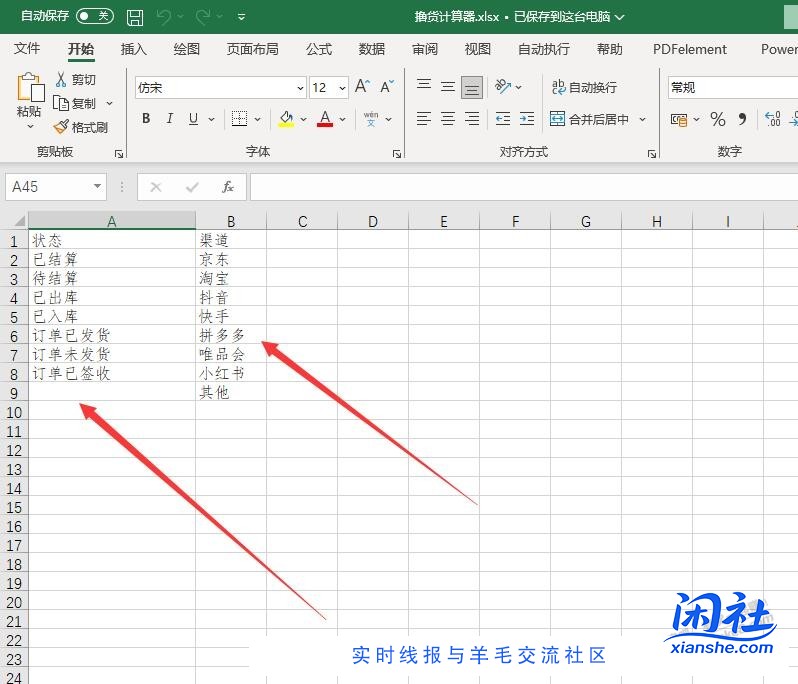The image size is (798, 684).
Task: Click increase indent icon
Action: [527, 119]
